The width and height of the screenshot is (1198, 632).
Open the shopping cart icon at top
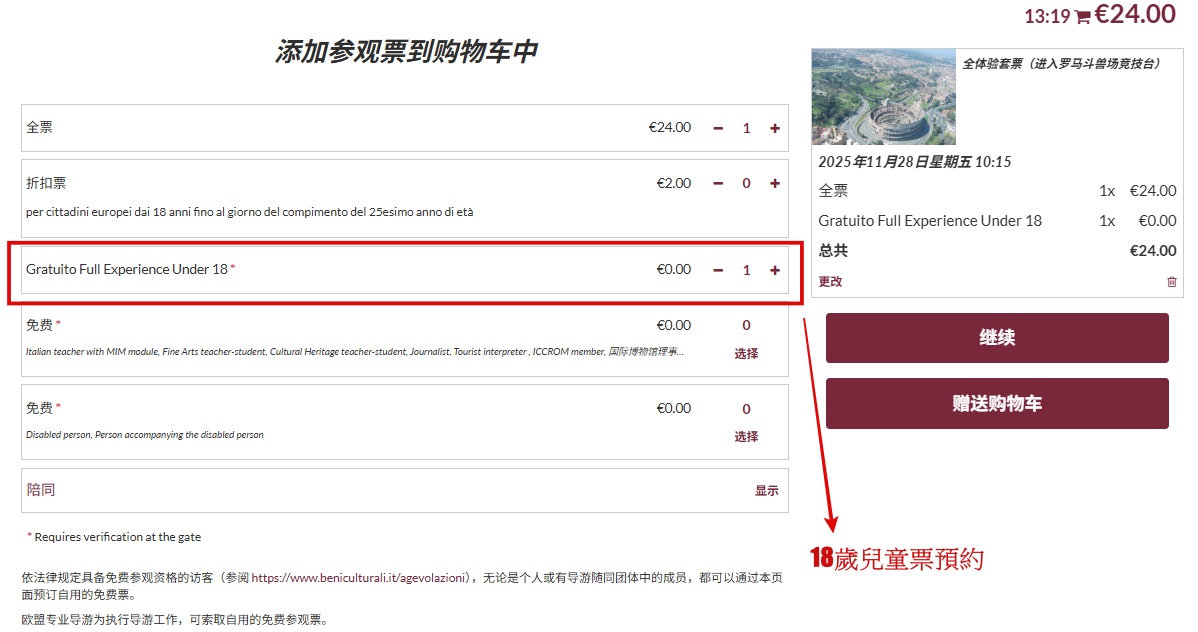[x=1082, y=17]
